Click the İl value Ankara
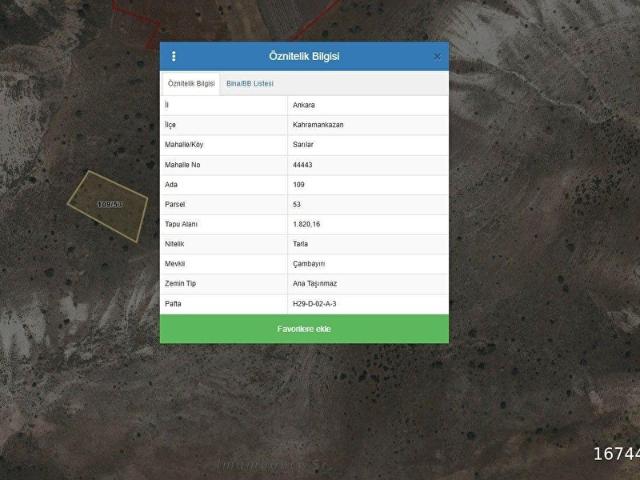640x480 pixels. (303, 105)
